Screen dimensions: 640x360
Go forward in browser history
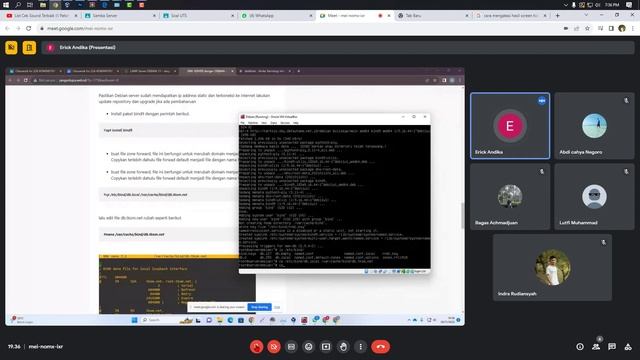point(18,29)
